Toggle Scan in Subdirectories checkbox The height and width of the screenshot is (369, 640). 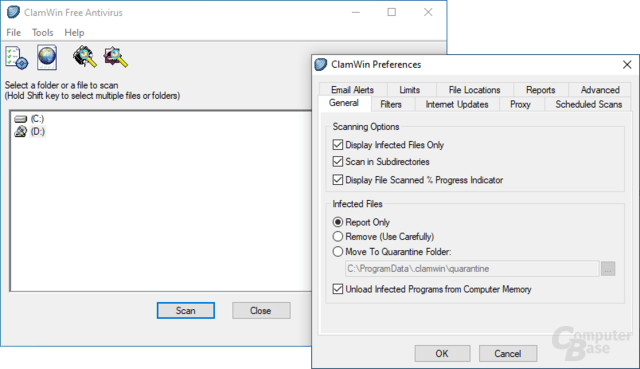coord(338,161)
